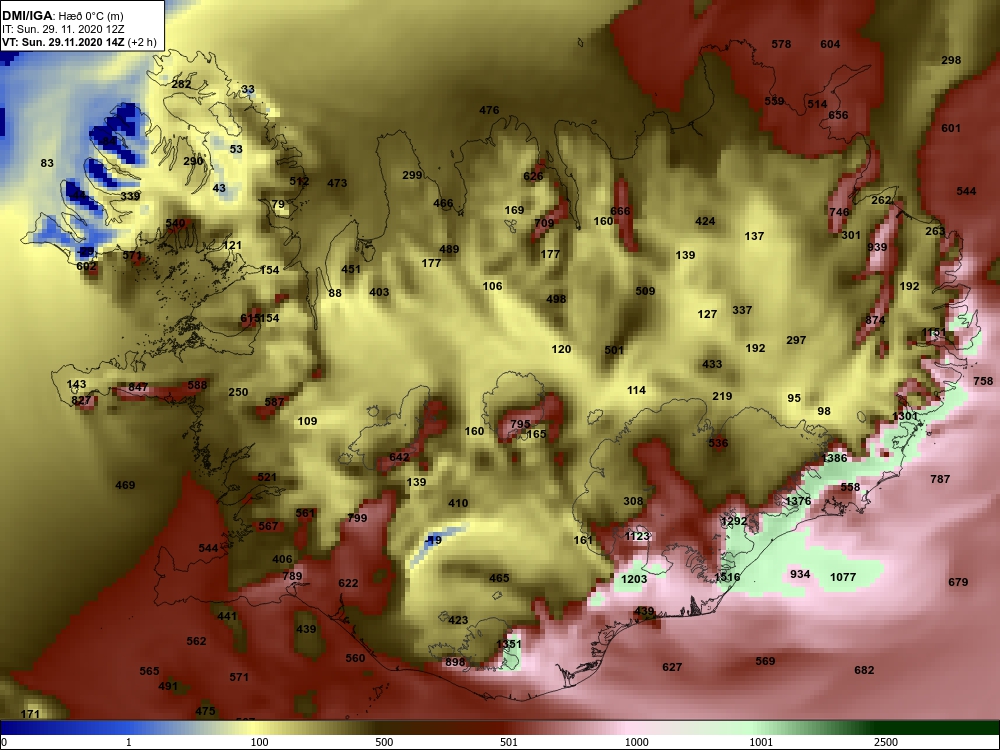Click the legend label '1000'
The width and height of the screenshot is (1000, 750).
click(636, 742)
